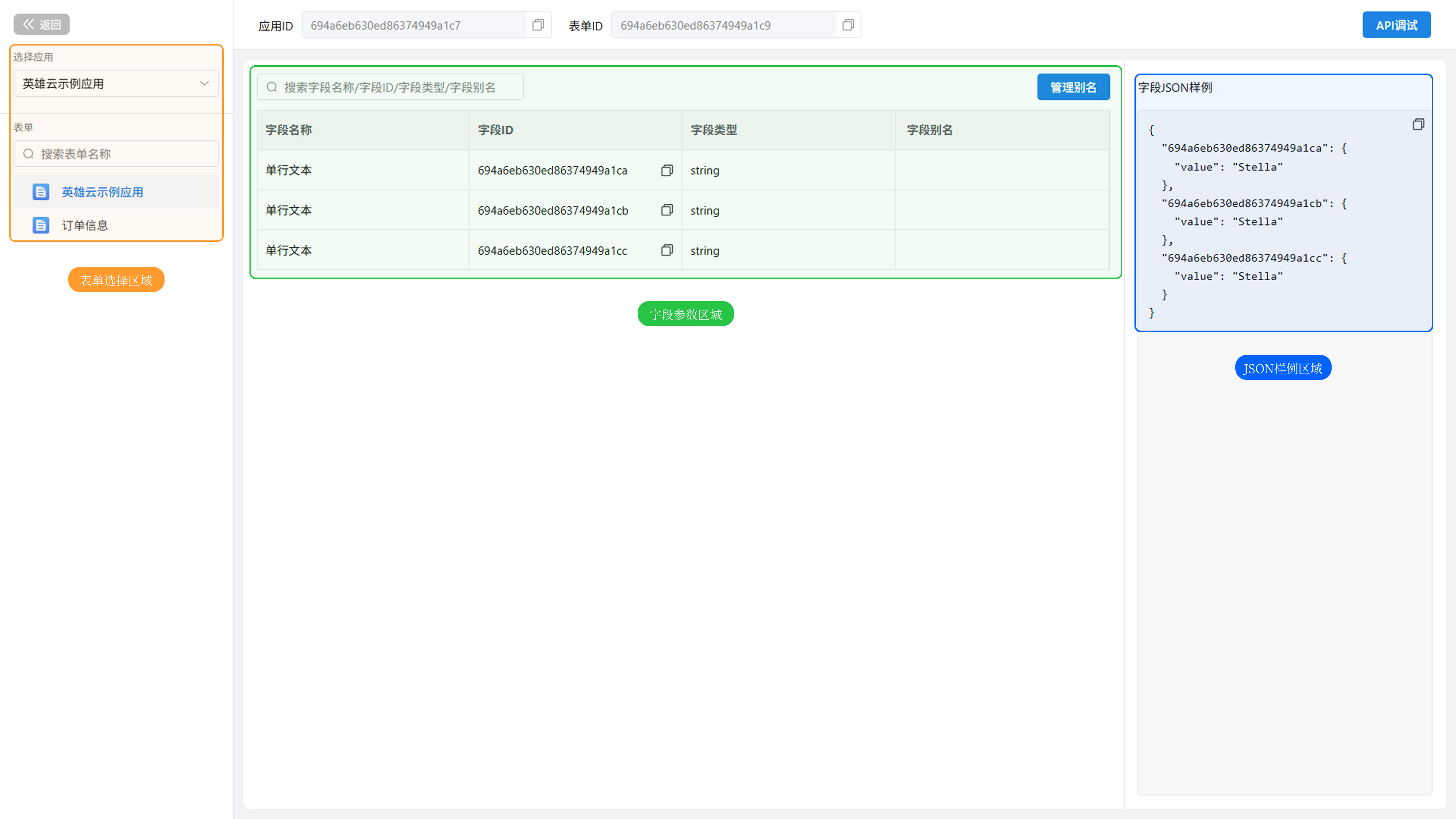Copy field ID ending in a1cb
The height and width of the screenshot is (819, 1456).
(x=667, y=210)
